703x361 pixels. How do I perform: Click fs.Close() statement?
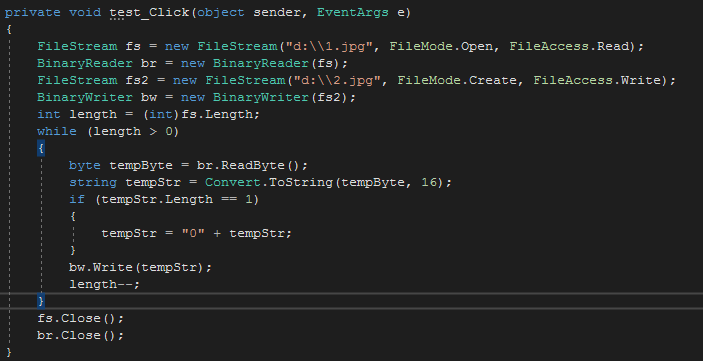80,318
